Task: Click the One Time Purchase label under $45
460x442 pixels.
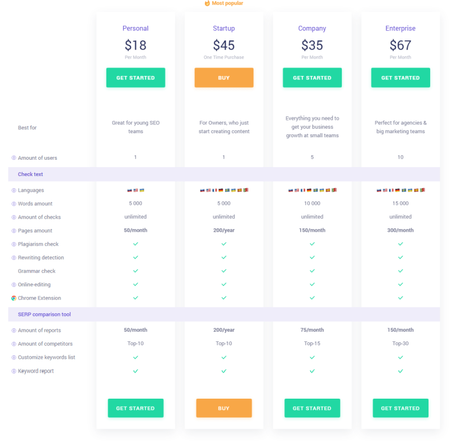Action: [x=224, y=57]
